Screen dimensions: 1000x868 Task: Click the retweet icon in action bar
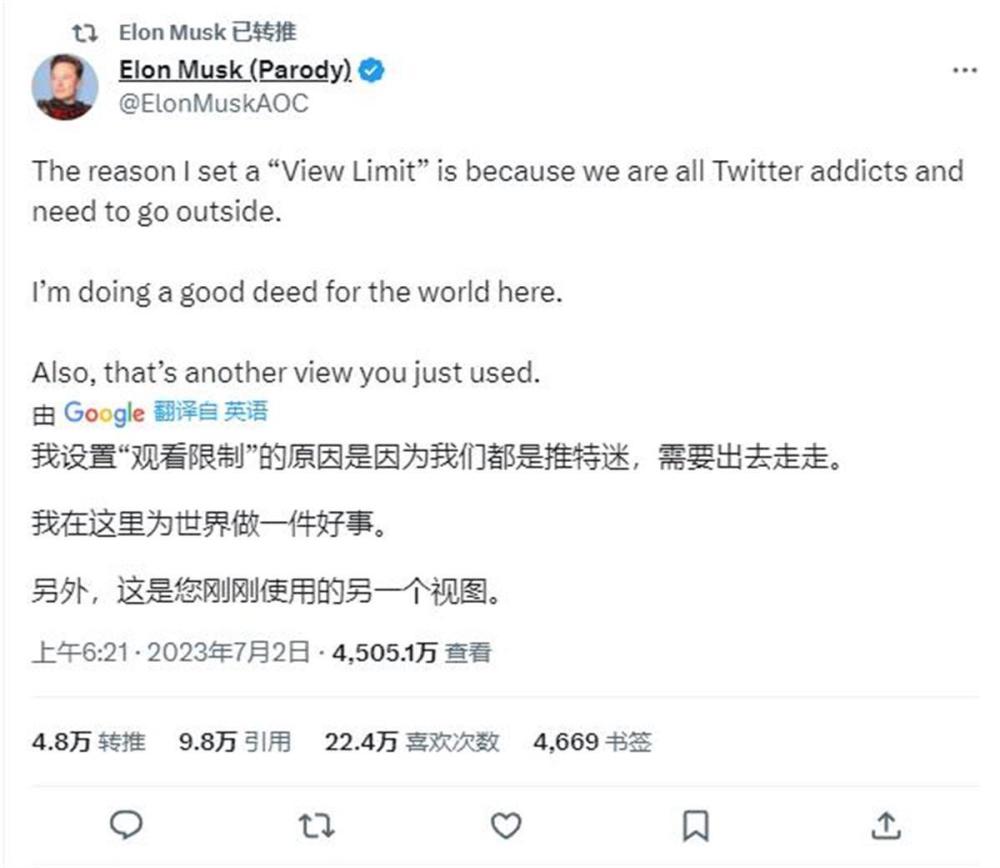point(317,824)
